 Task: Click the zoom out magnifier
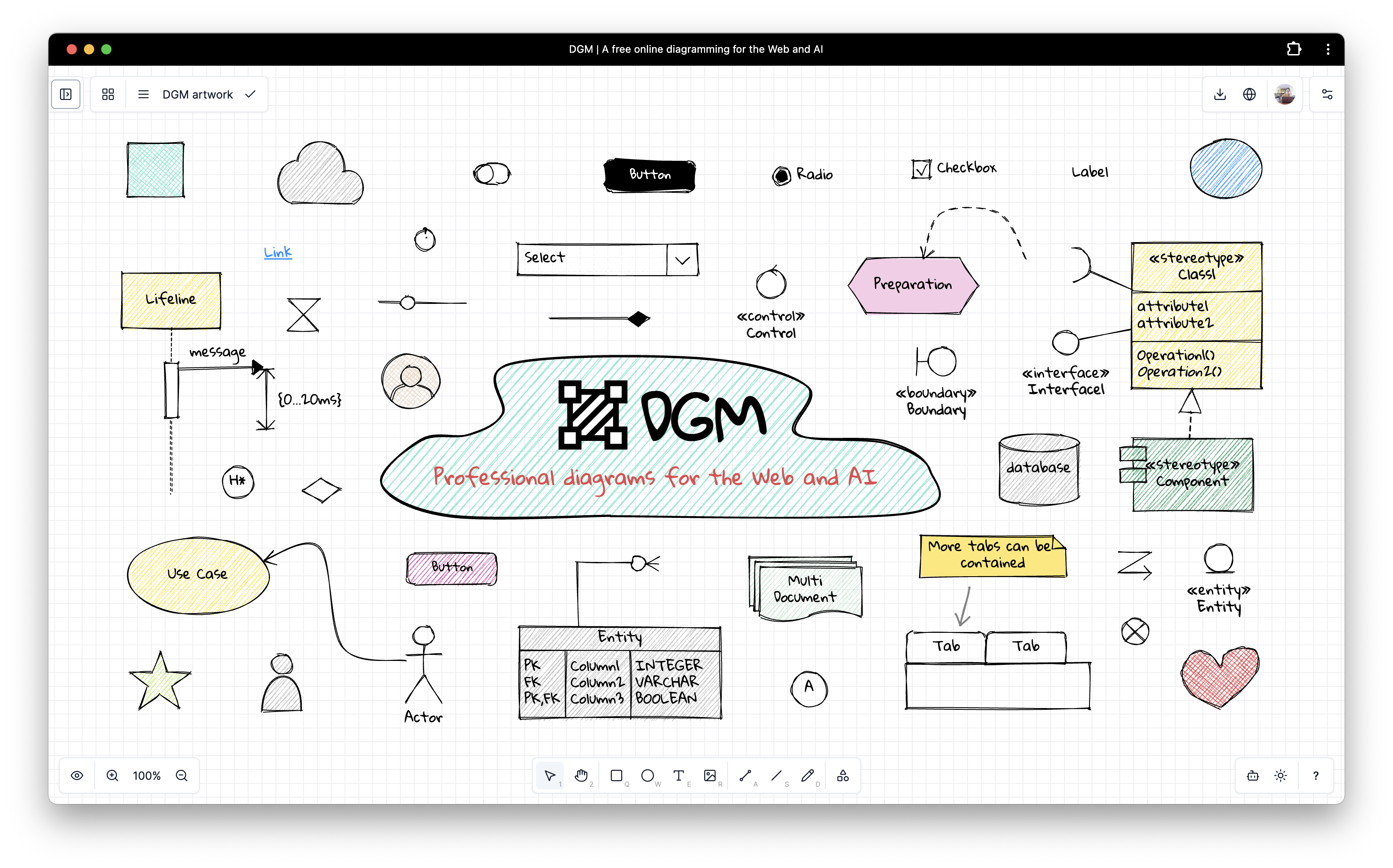182,775
